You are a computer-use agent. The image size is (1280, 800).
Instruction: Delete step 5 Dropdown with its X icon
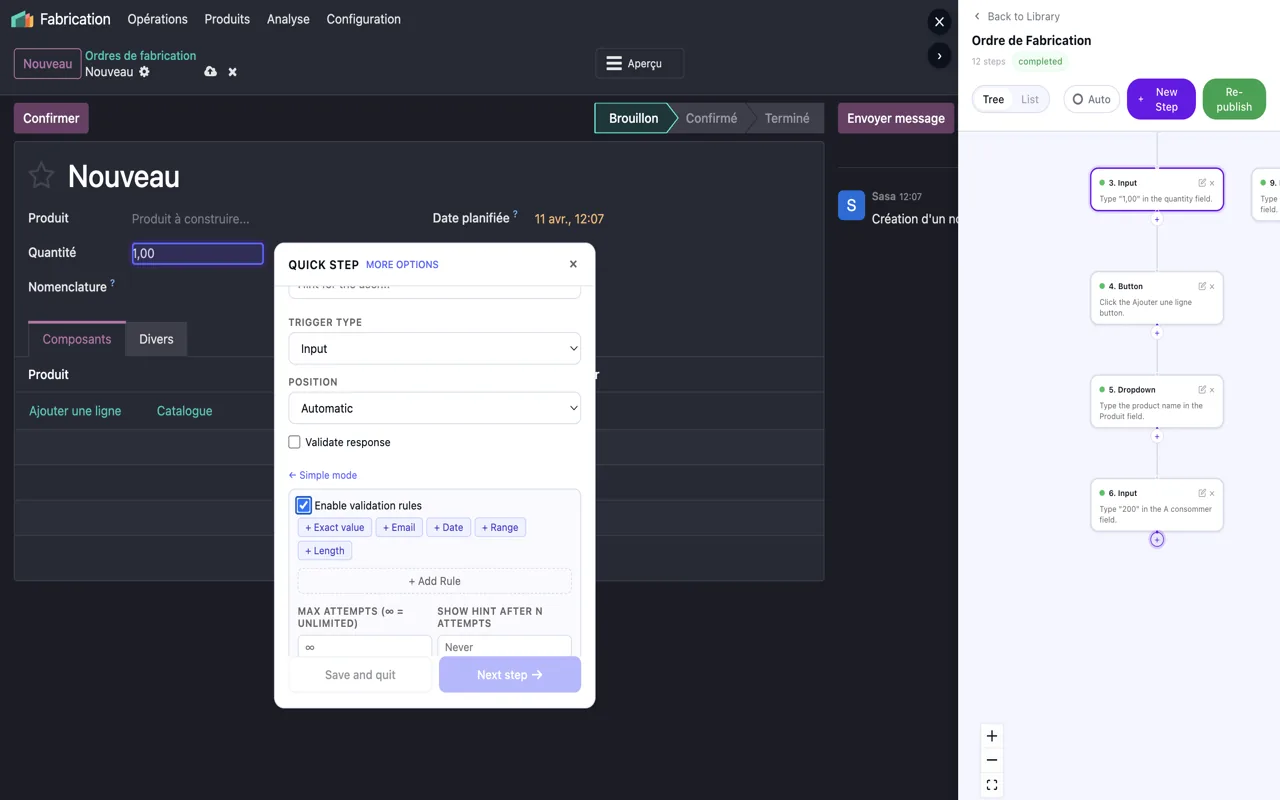click(1212, 390)
